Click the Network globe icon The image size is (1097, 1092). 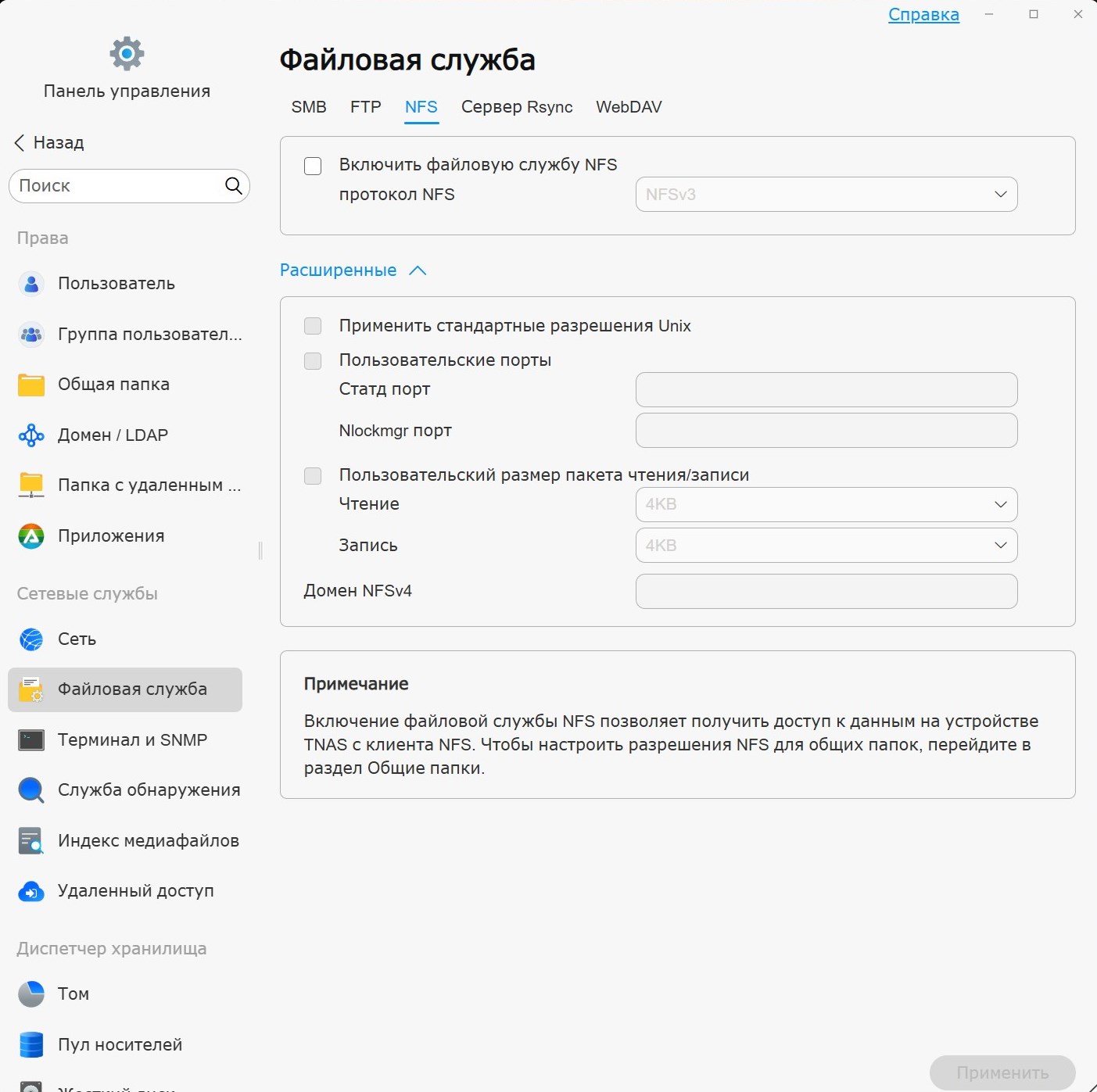click(31, 639)
